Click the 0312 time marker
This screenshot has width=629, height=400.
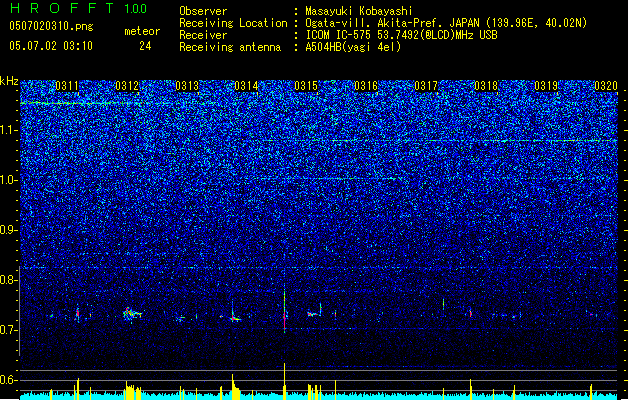(x=127, y=86)
